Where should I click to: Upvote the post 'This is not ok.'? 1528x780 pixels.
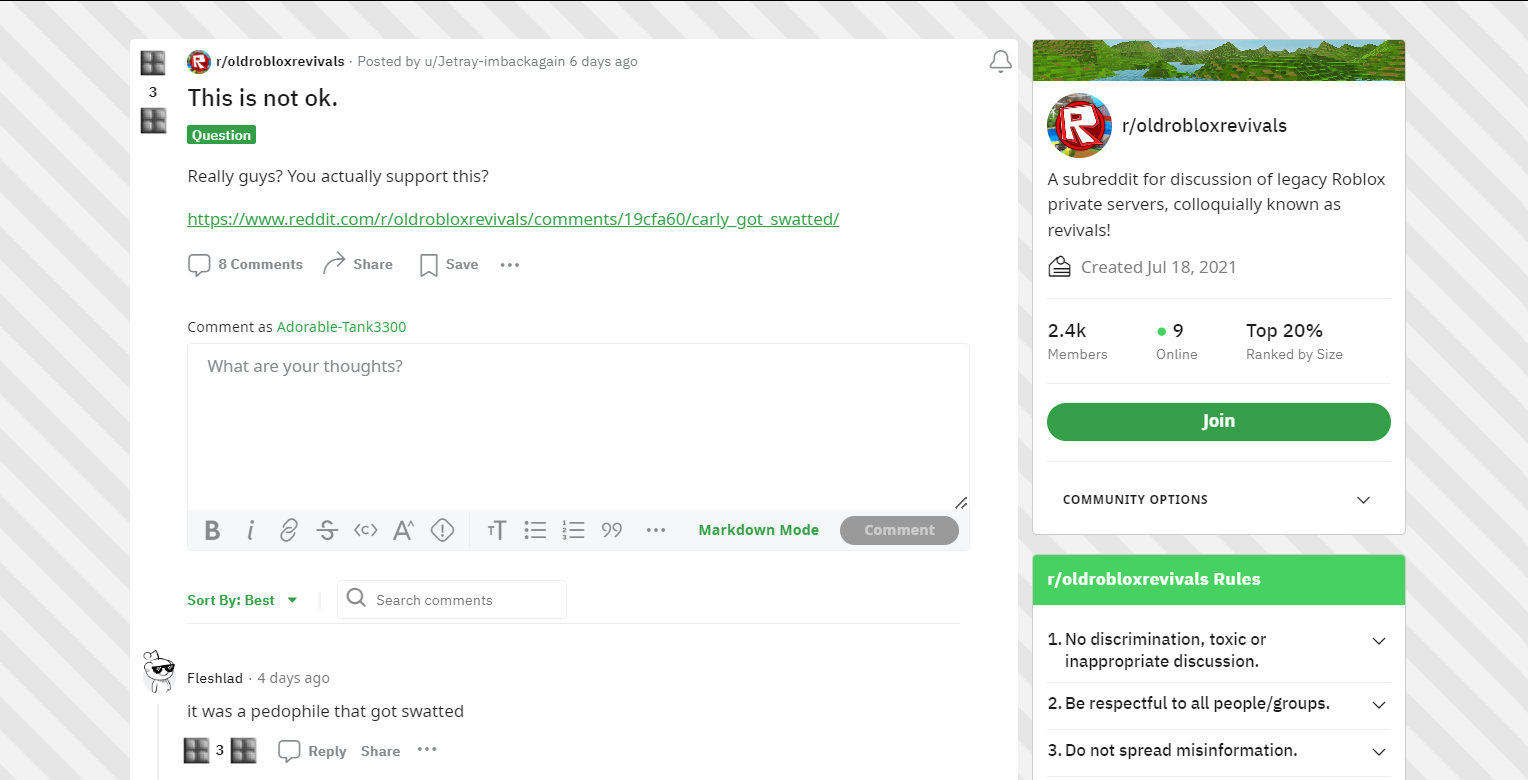point(153,63)
